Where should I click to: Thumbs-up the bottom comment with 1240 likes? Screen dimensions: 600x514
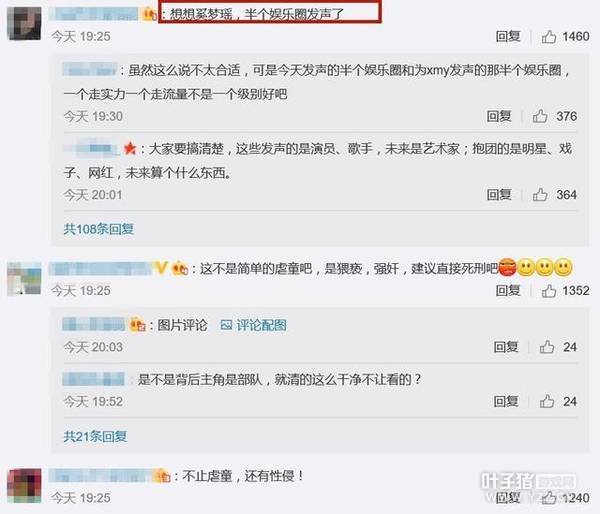[x=549, y=498]
